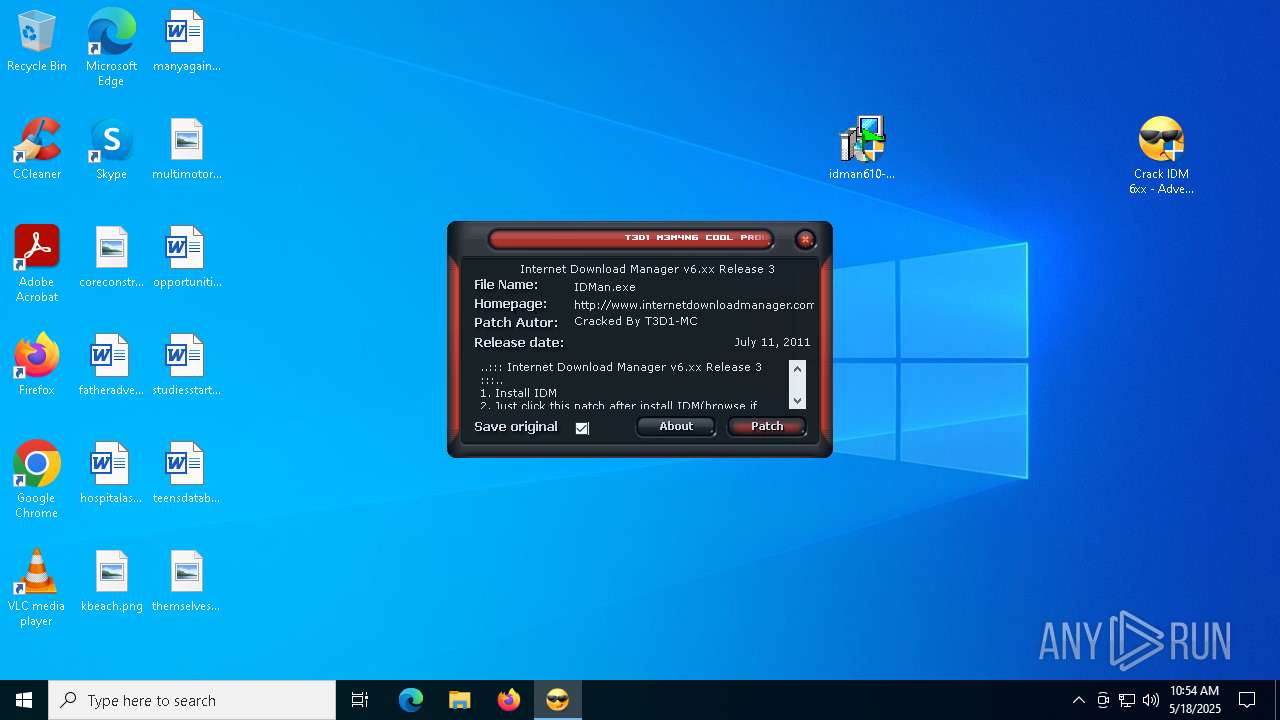Click the July 11, 2011 release date
This screenshot has width=1280, height=720.
(x=772, y=342)
